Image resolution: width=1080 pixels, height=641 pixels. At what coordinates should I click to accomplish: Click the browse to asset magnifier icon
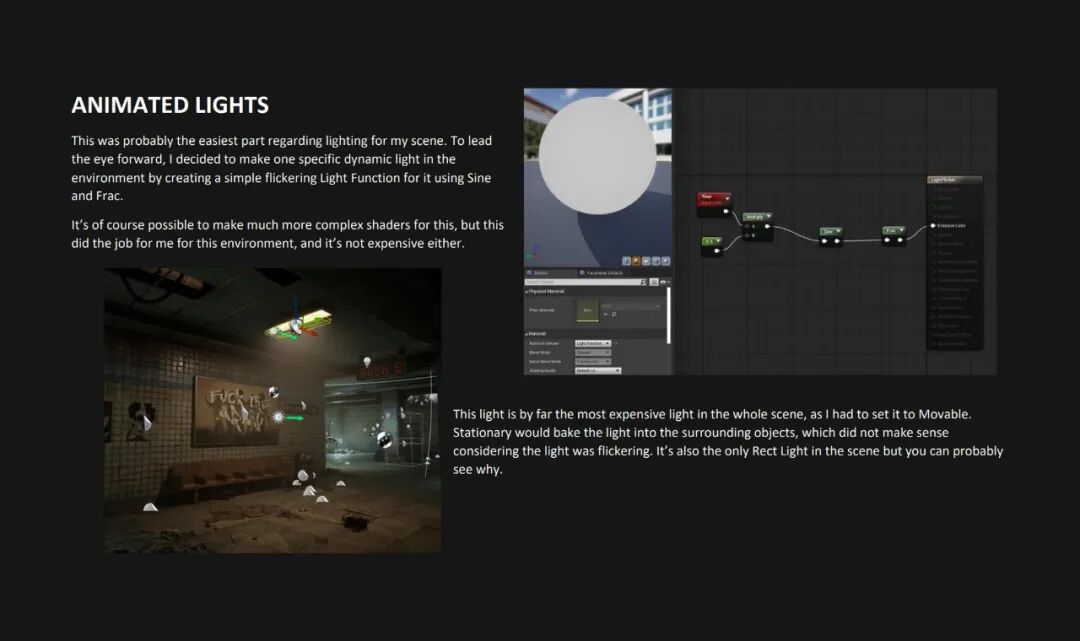(x=614, y=314)
